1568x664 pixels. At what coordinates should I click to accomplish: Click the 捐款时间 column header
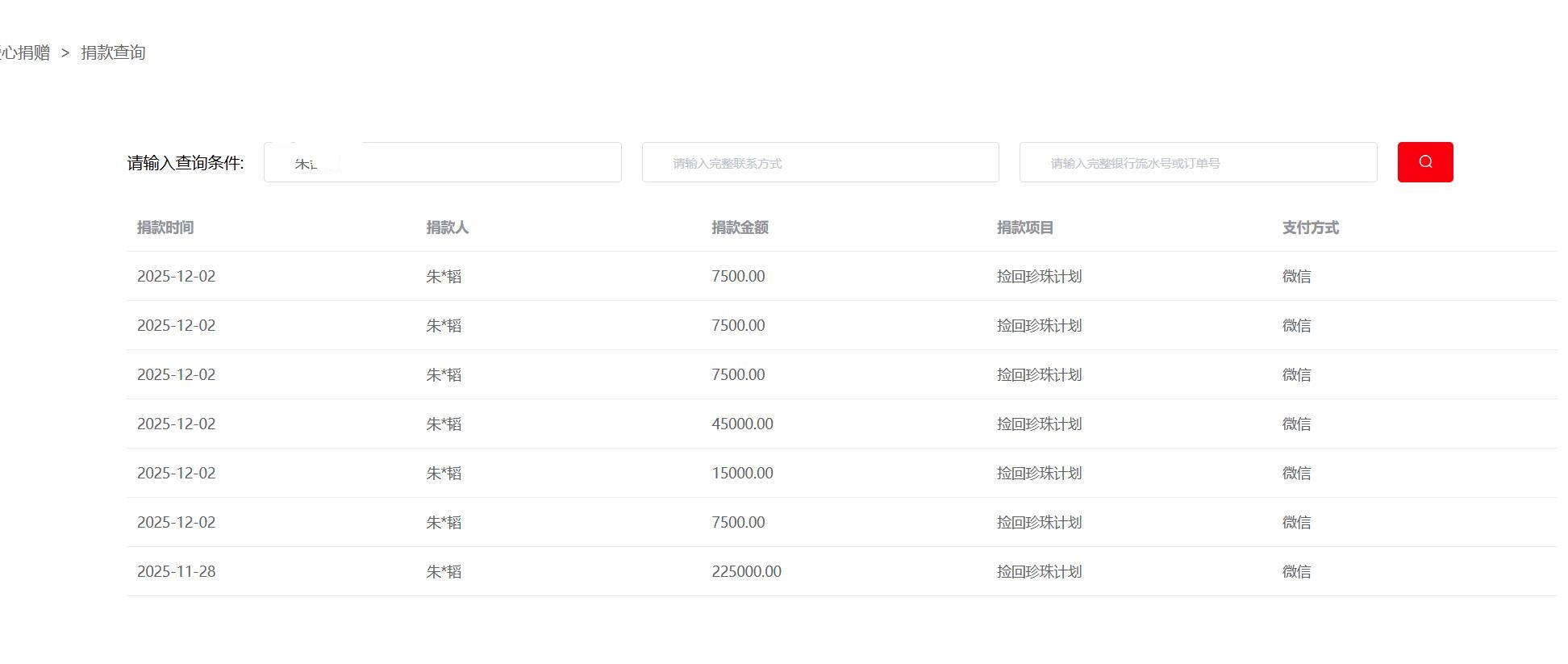coord(165,228)
